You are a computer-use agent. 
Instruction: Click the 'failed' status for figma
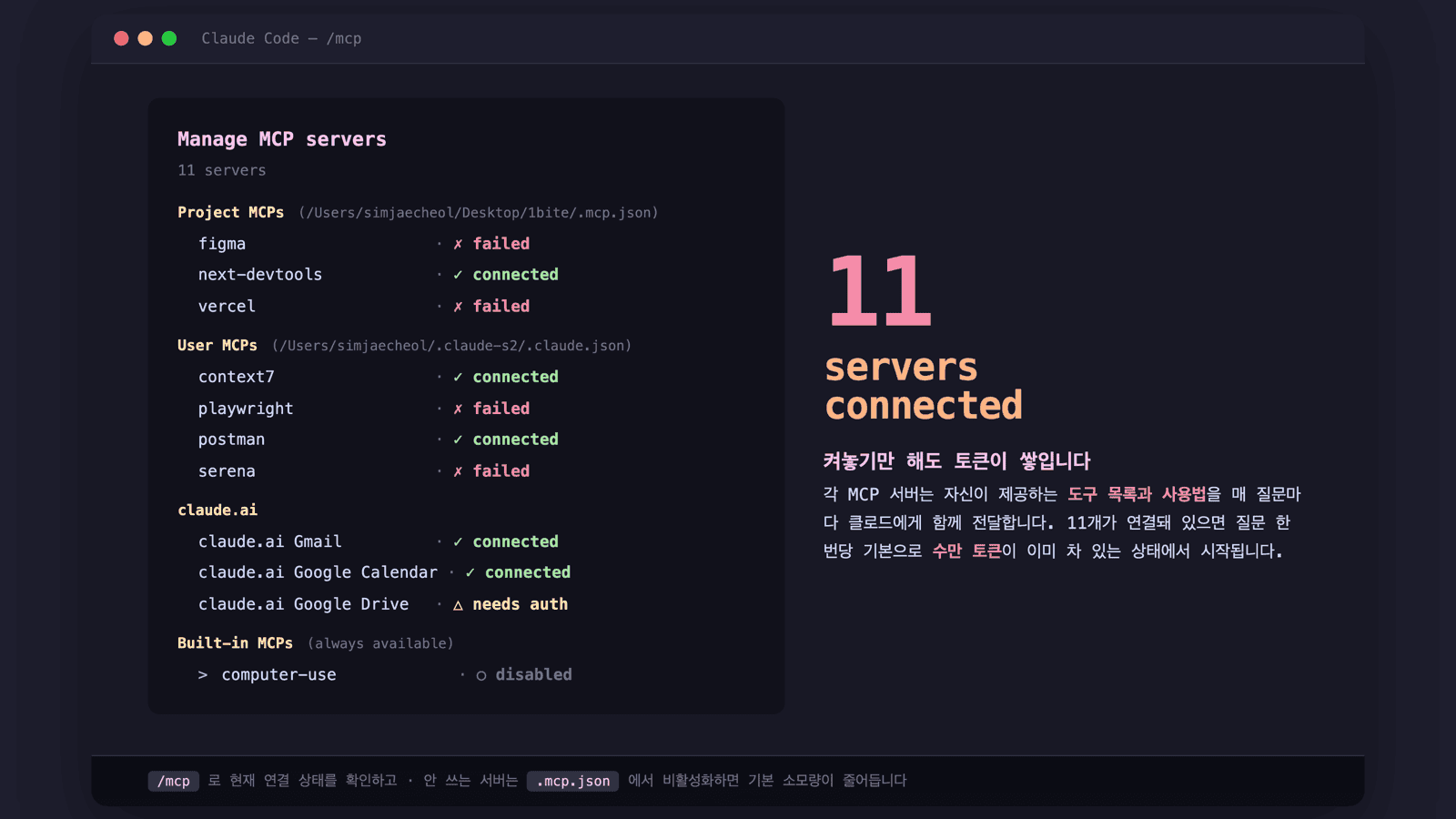click(501, 244)
